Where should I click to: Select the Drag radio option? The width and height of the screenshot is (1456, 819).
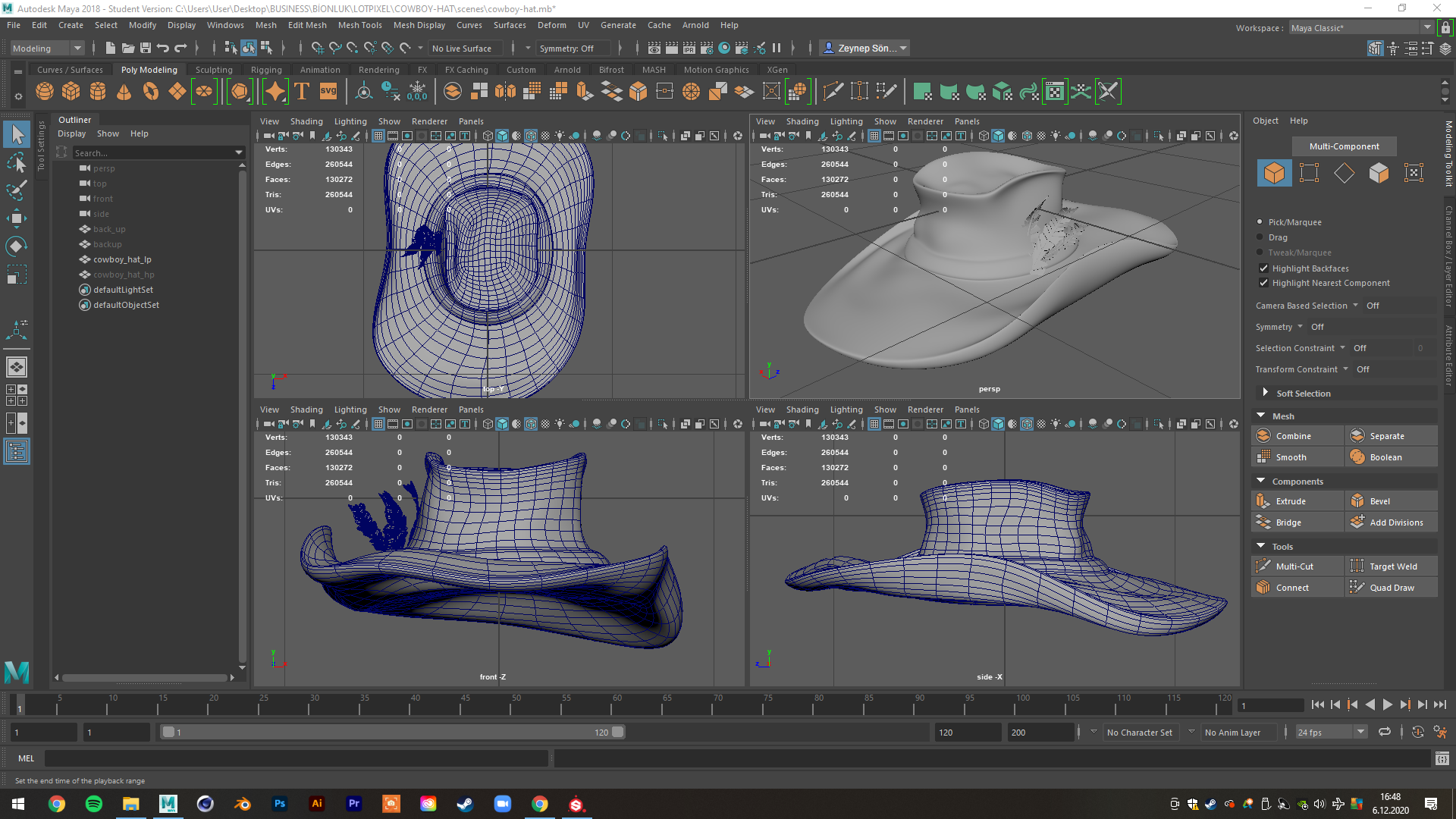pyautogui.click(x=1260, y=237)
